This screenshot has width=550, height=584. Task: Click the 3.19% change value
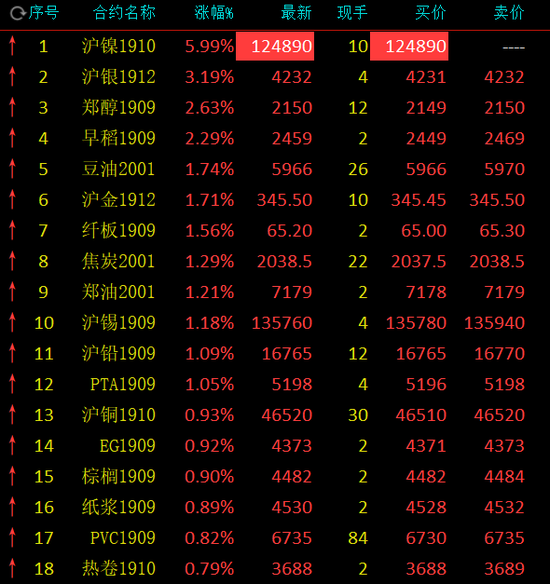[x=209, y=77]
